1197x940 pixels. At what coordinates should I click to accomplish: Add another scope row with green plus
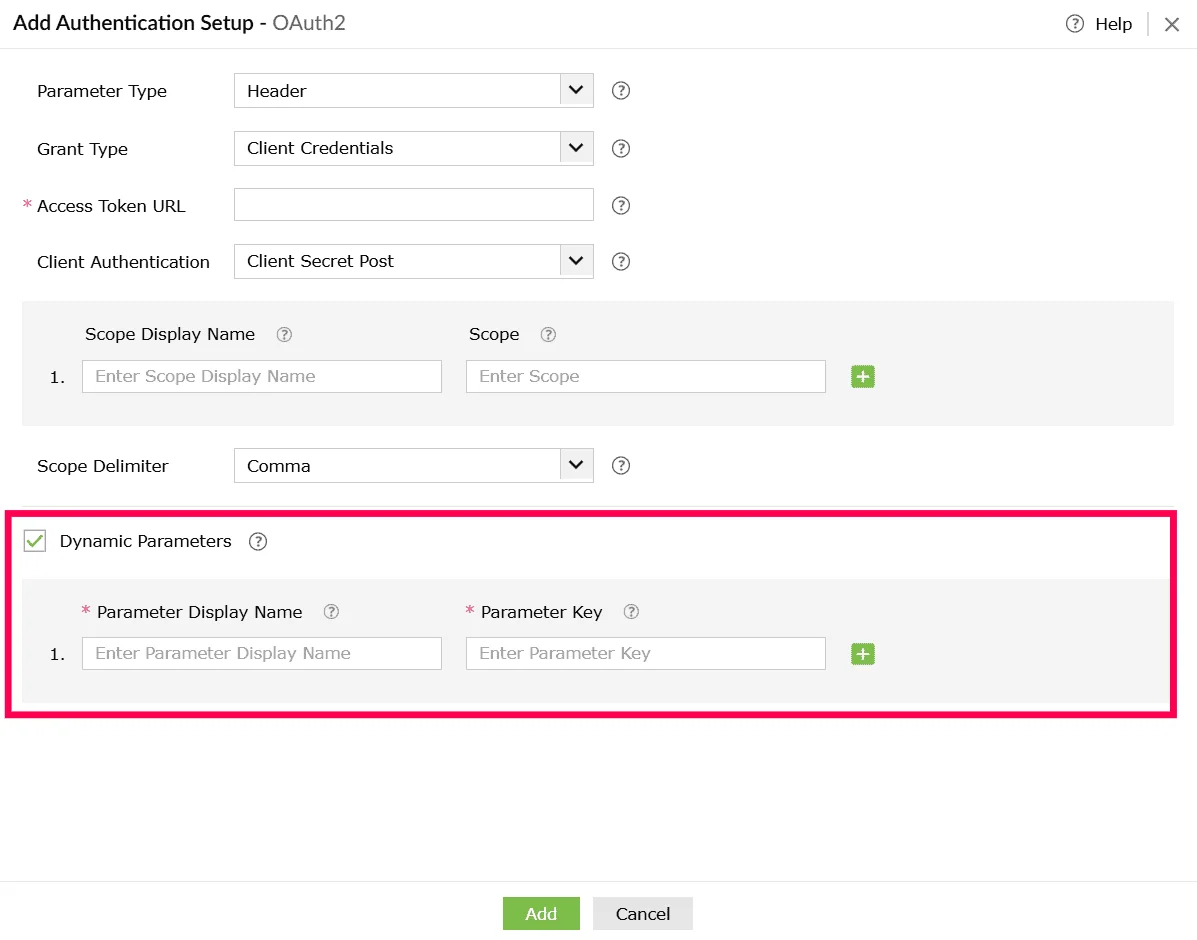863,376
